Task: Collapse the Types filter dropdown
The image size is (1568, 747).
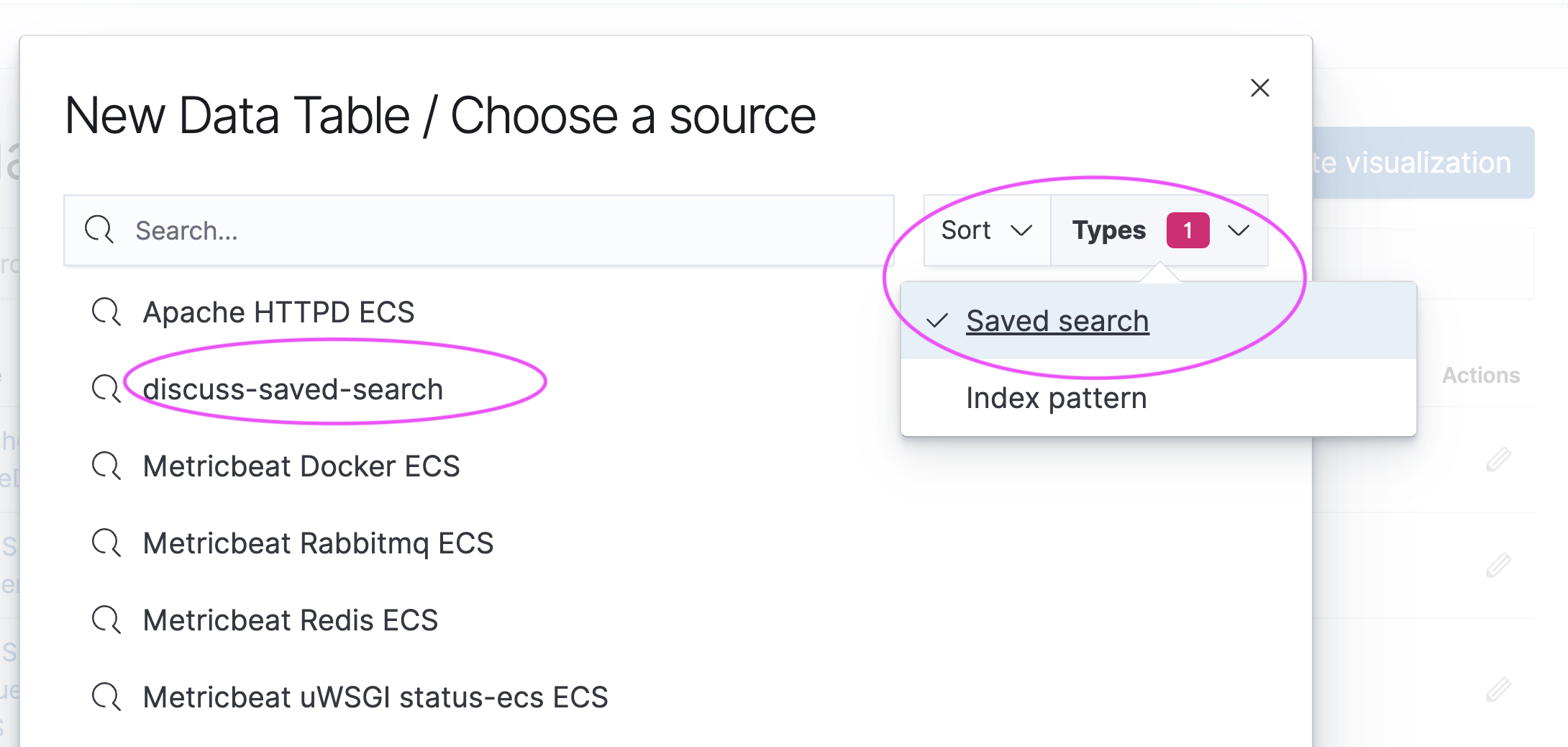Action: [x=1238, y=230]
